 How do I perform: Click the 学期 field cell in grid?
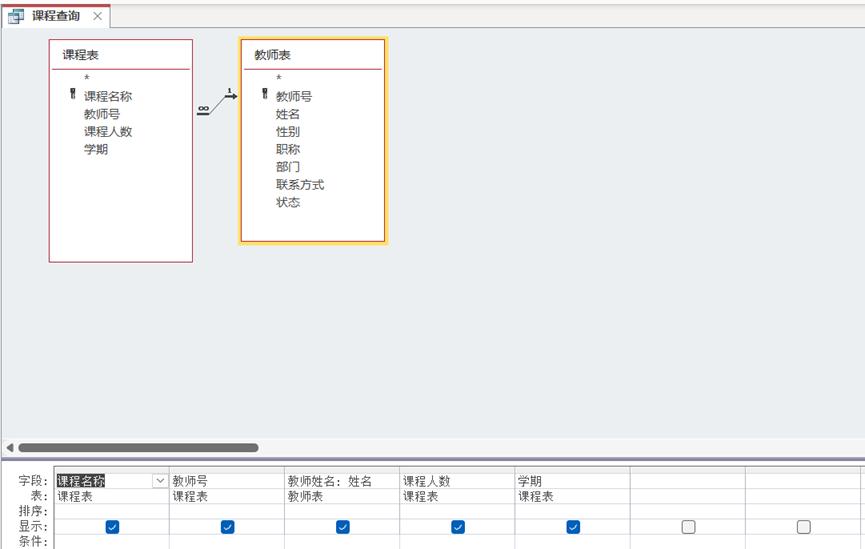[573, 481]
